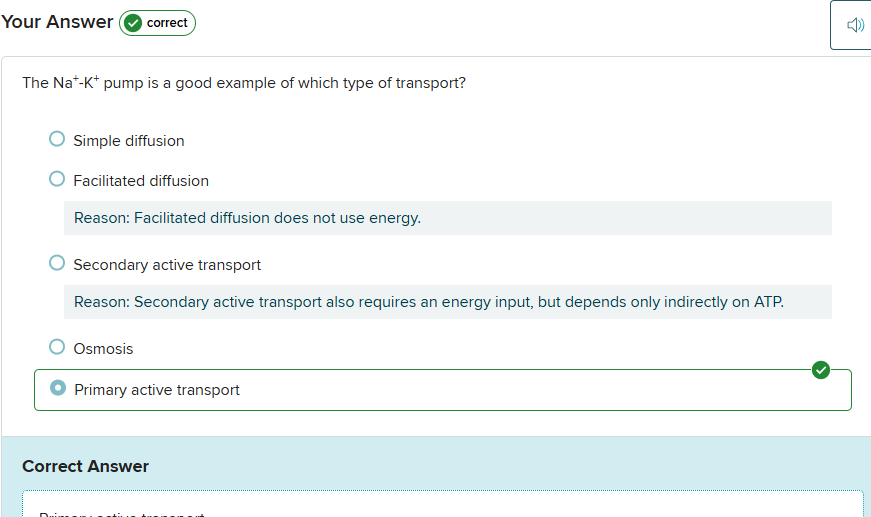Click the "Secondary active transport" answer label text
This screenshot has height=517, width=871.
click(167, 265)
